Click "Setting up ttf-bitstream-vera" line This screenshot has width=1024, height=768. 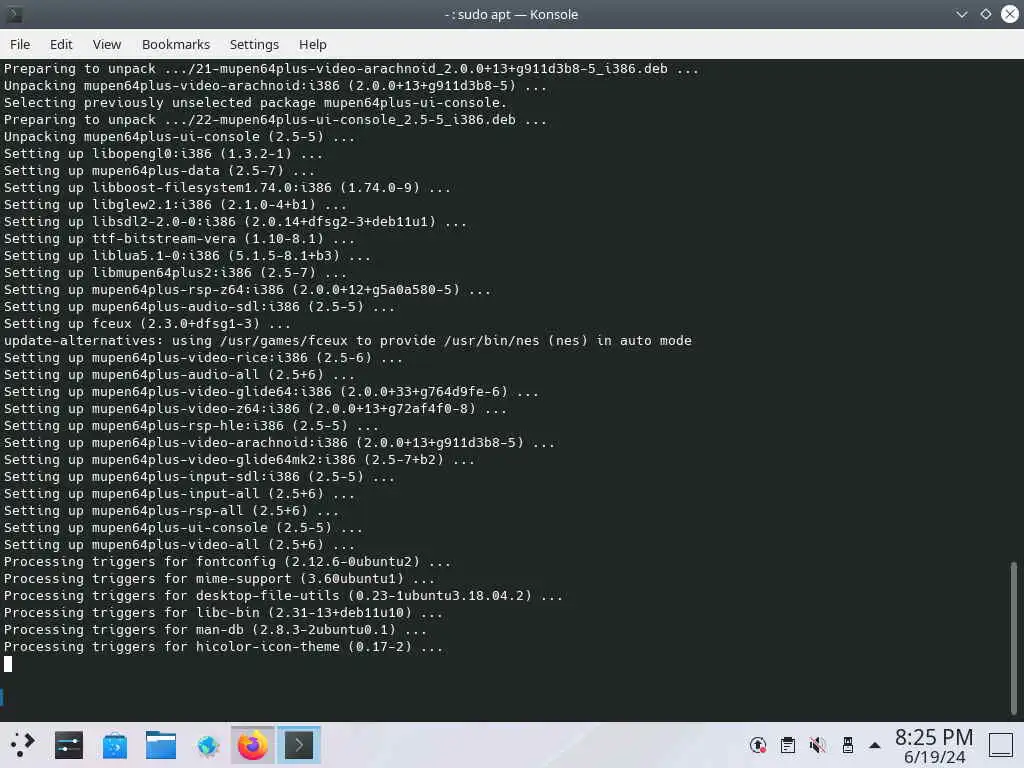180,238
